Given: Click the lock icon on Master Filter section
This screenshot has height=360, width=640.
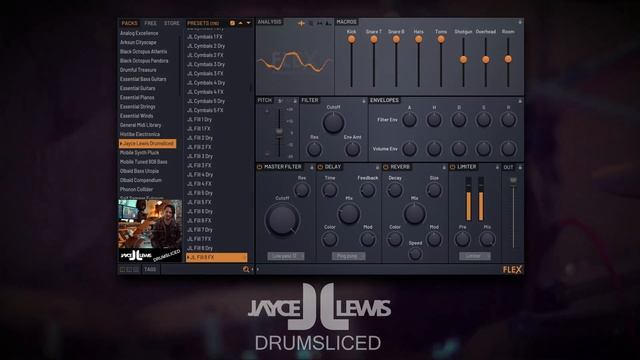Looking at the screenshot, I should (312, 167).
